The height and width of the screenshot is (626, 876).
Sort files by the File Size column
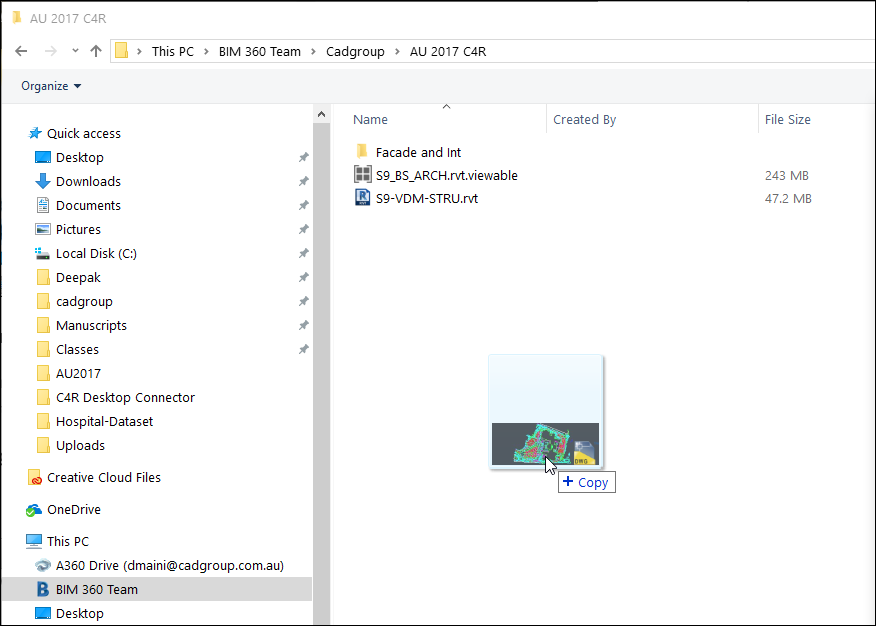click(x=787, y=120)
